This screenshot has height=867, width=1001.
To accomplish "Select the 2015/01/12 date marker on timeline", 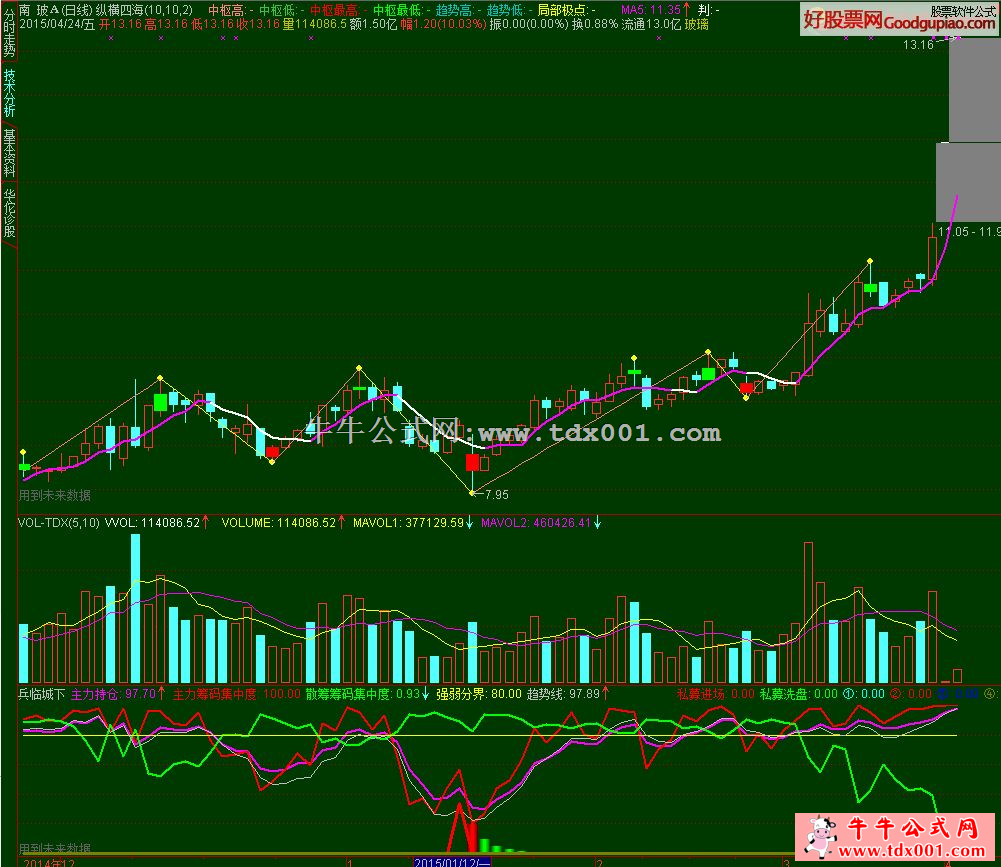I will click(452, 863).
